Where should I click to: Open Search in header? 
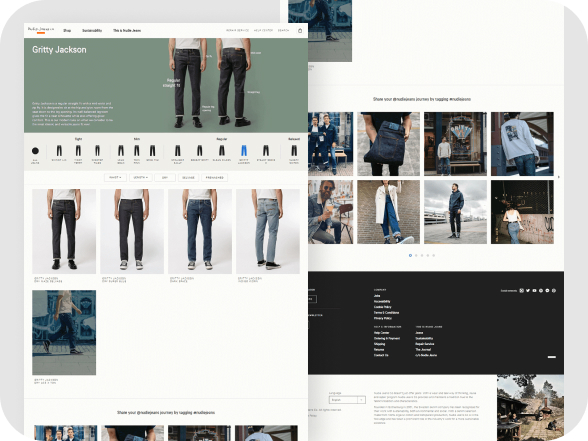pyautogui.click(x=283, y=30)
